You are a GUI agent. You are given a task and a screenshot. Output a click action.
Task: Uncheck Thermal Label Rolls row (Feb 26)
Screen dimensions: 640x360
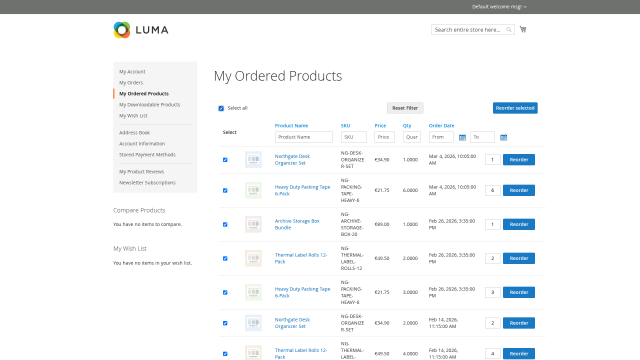tap(225, 258)
